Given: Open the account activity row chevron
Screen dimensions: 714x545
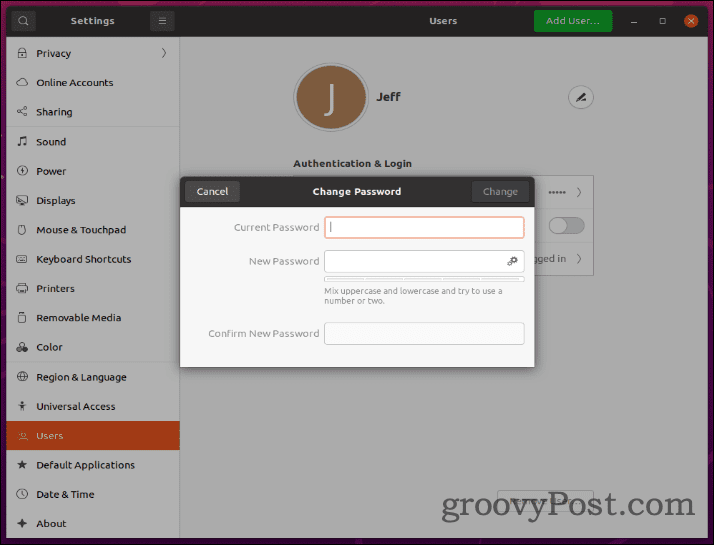Looking at the screenshot, I should [578, 259].
